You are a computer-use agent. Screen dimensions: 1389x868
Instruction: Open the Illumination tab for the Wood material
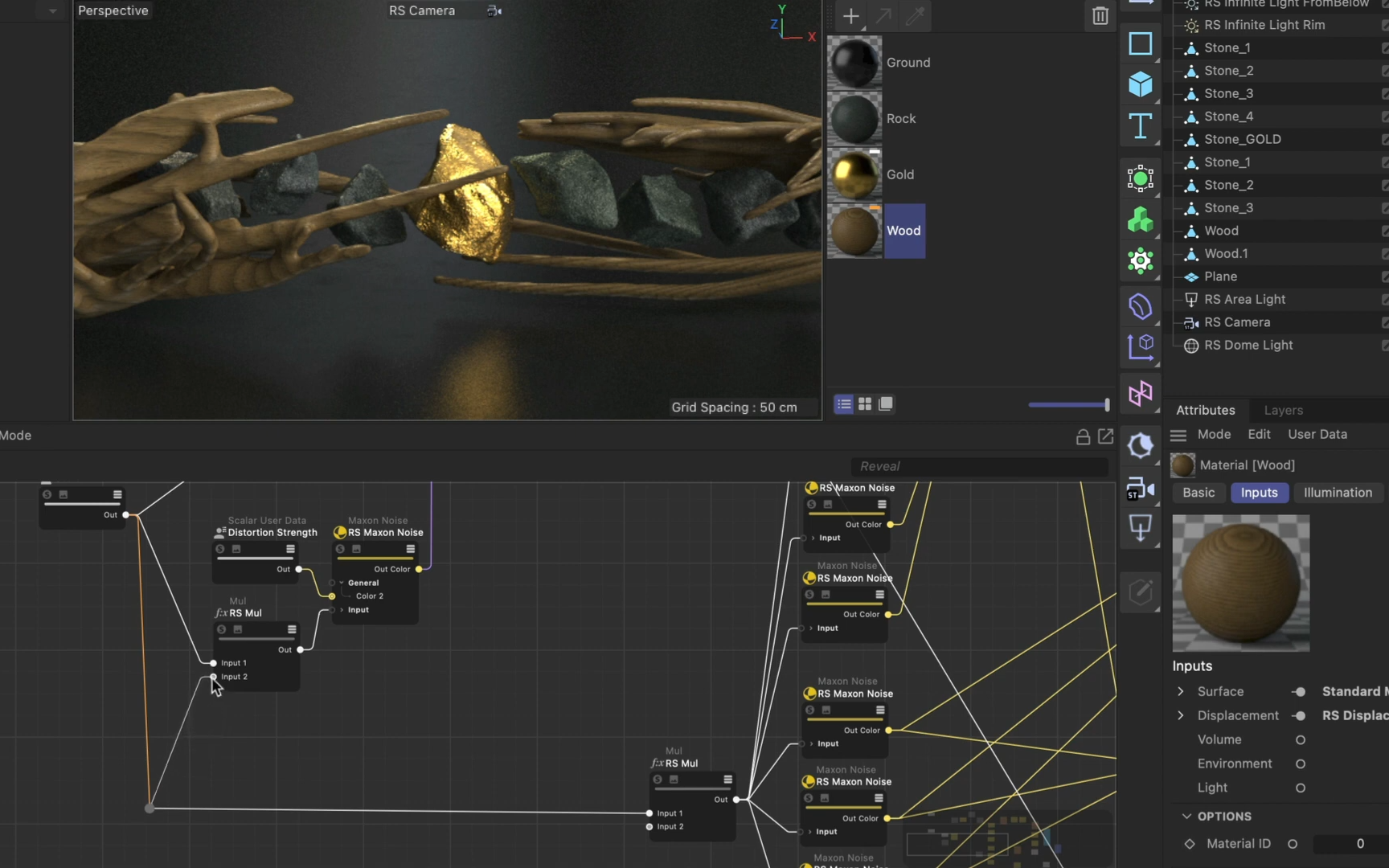1337,493
